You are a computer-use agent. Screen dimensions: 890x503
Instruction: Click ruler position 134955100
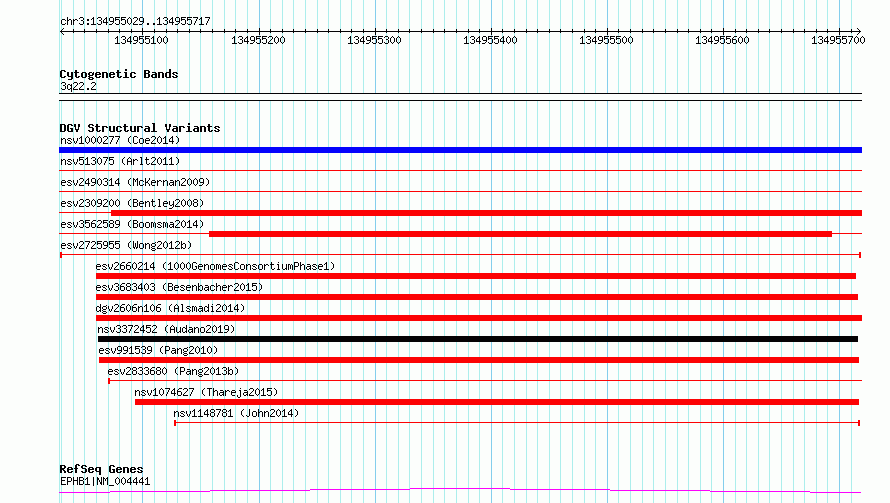(x=141, y=40)
